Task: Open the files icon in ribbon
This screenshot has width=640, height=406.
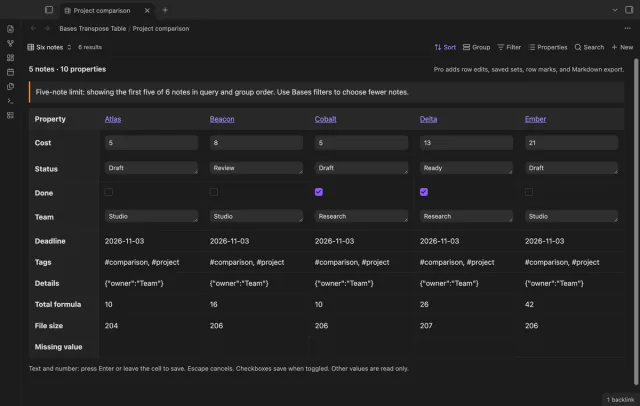Action: (11, 29)
